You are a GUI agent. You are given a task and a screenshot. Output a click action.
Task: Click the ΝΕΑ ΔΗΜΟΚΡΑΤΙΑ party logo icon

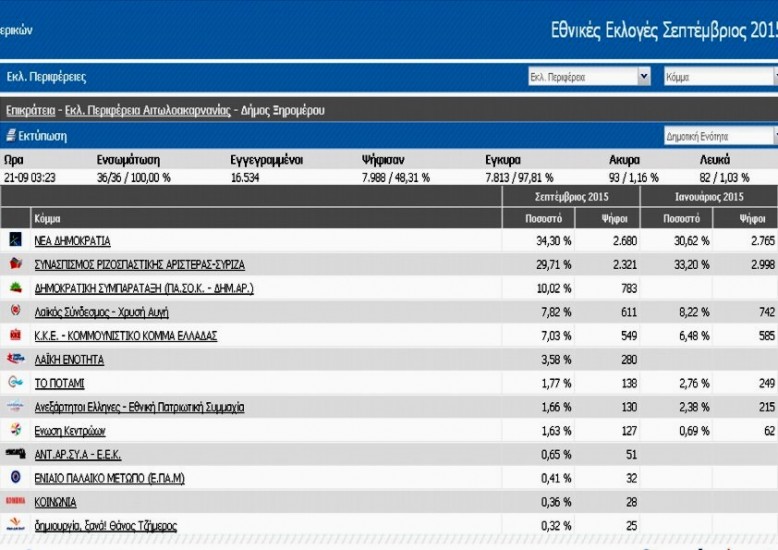pyautogui.click(x=15, y=240)
